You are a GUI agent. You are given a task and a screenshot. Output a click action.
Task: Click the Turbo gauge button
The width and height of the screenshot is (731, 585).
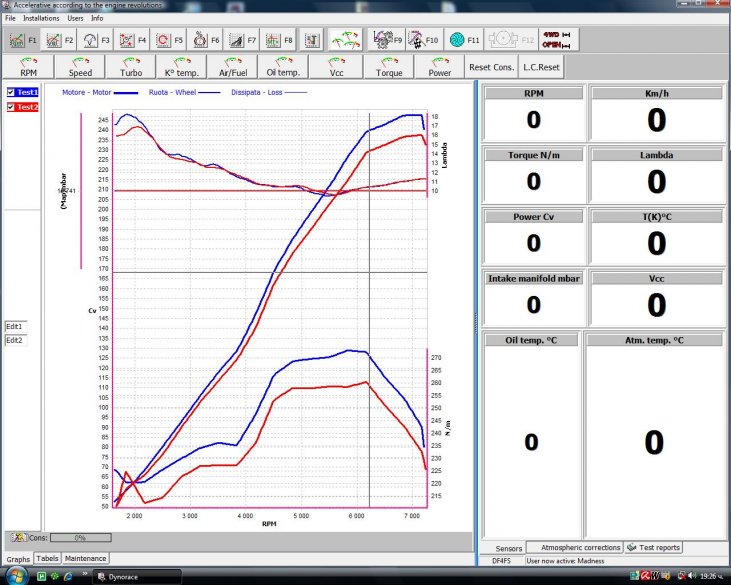coord(131,67)
